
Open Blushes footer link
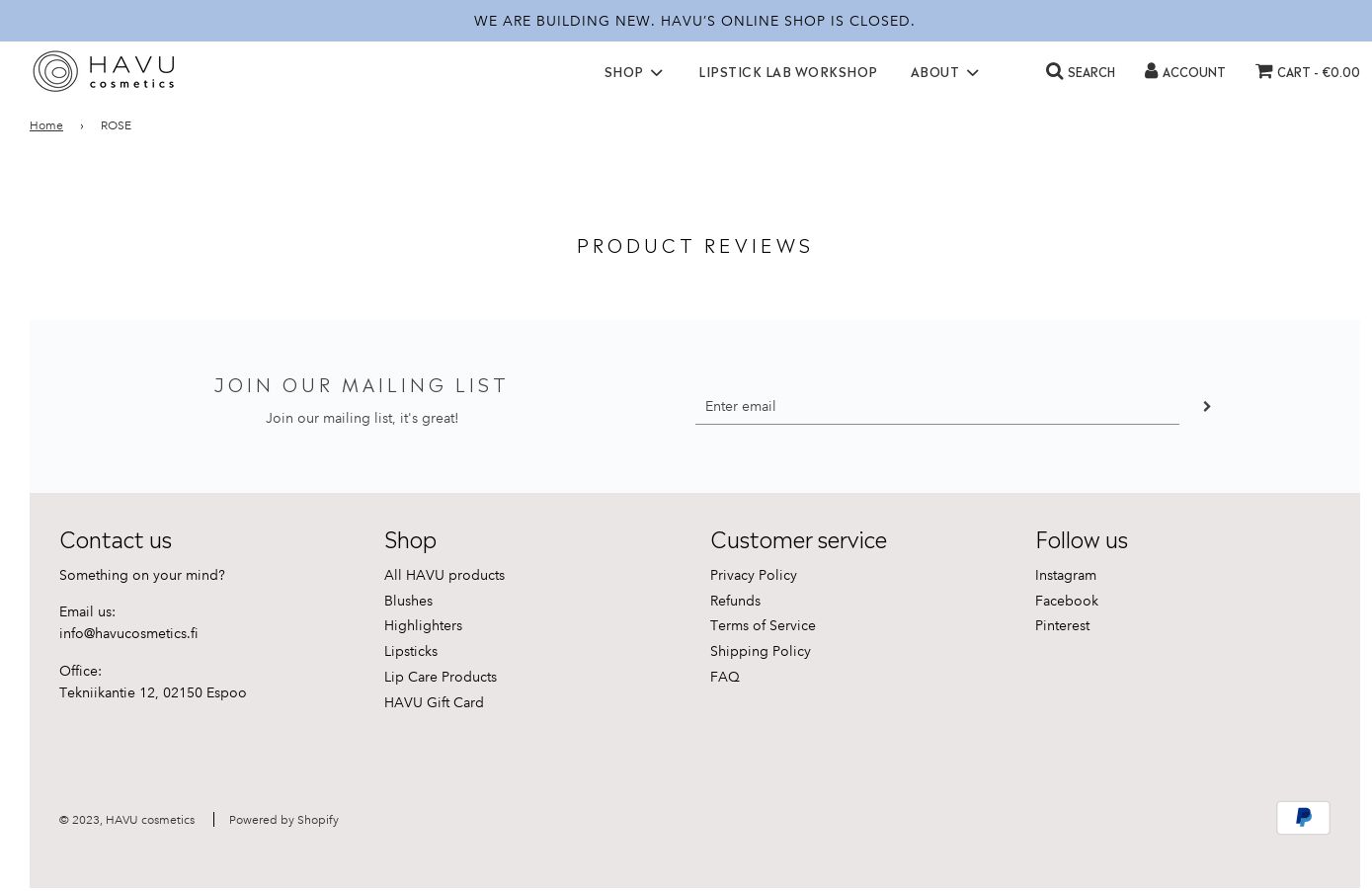click(408, 601)
